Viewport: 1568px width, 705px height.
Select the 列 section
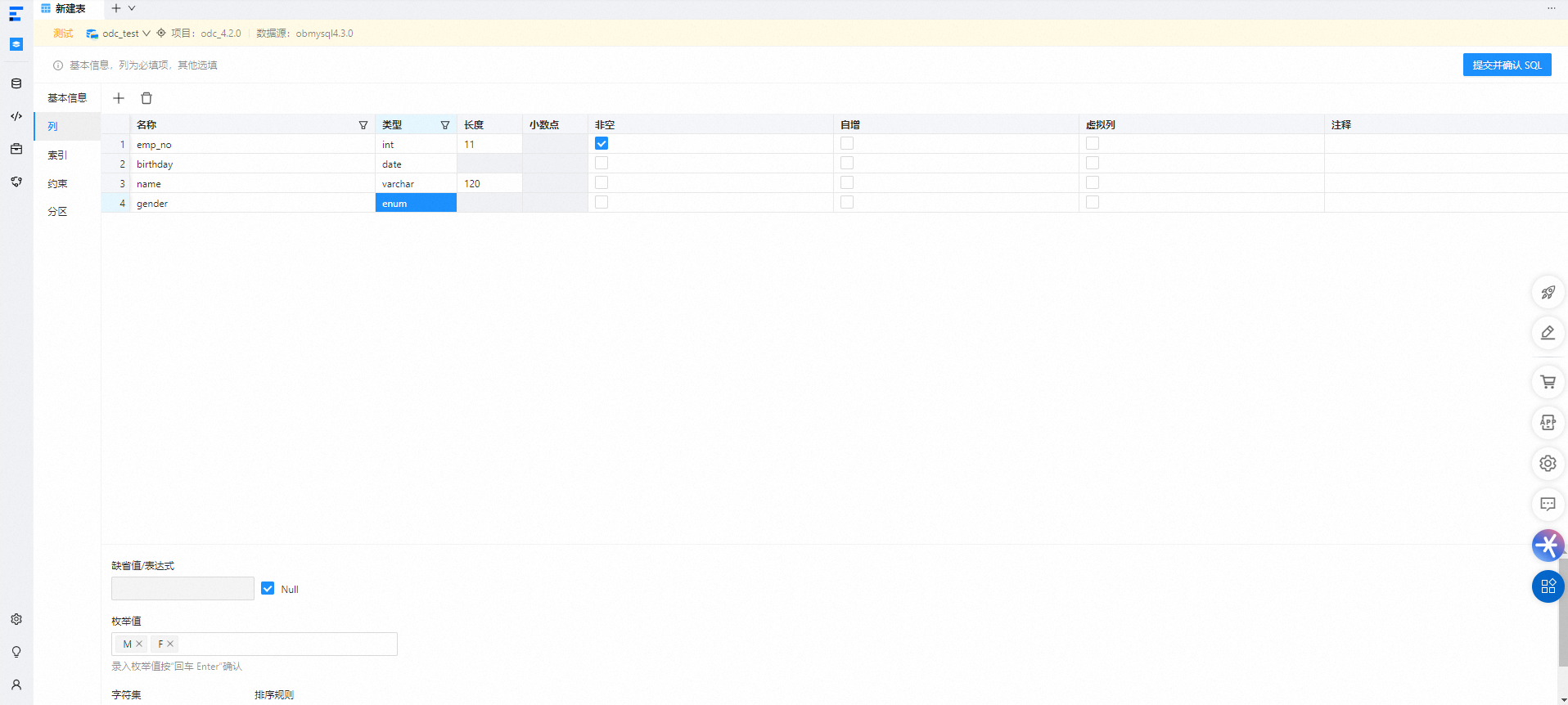(x=67, y=127)
